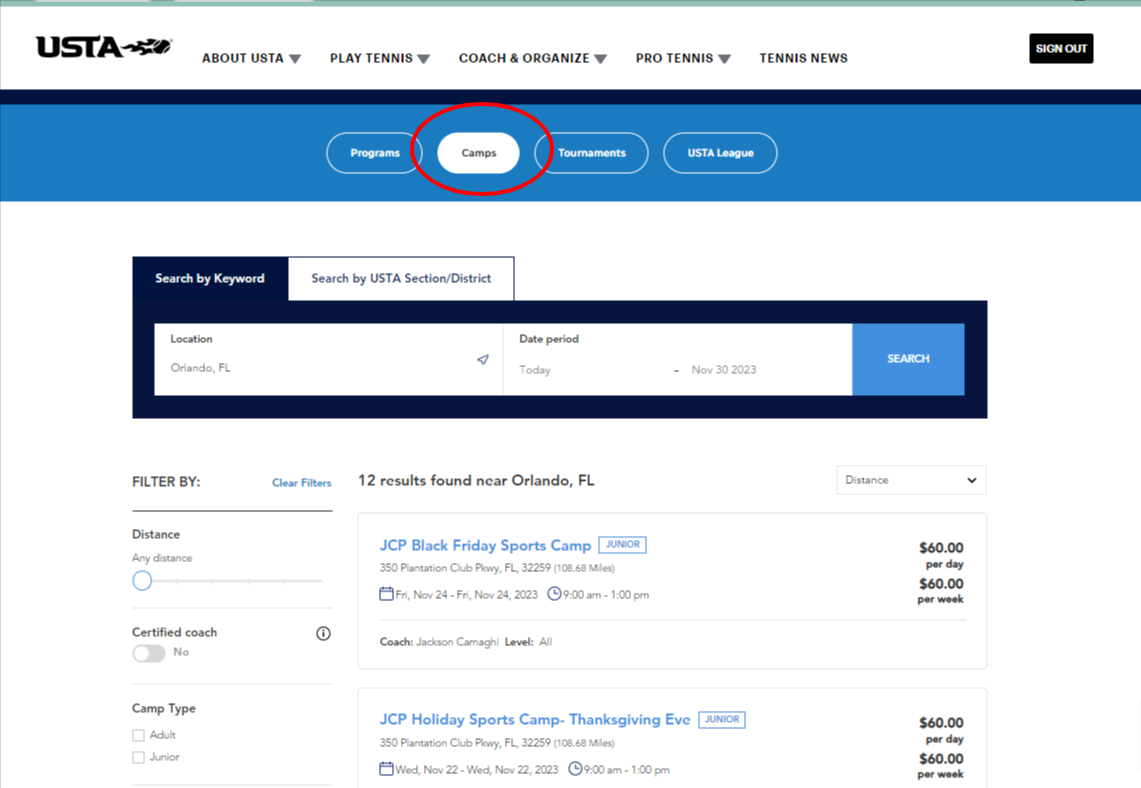Expand the Coach & Organize menu

[532, 58]
